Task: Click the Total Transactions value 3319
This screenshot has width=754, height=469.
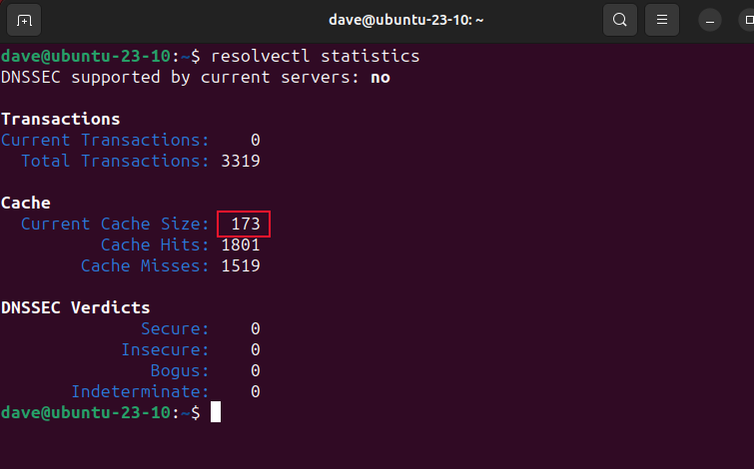Action: [240, 161]
